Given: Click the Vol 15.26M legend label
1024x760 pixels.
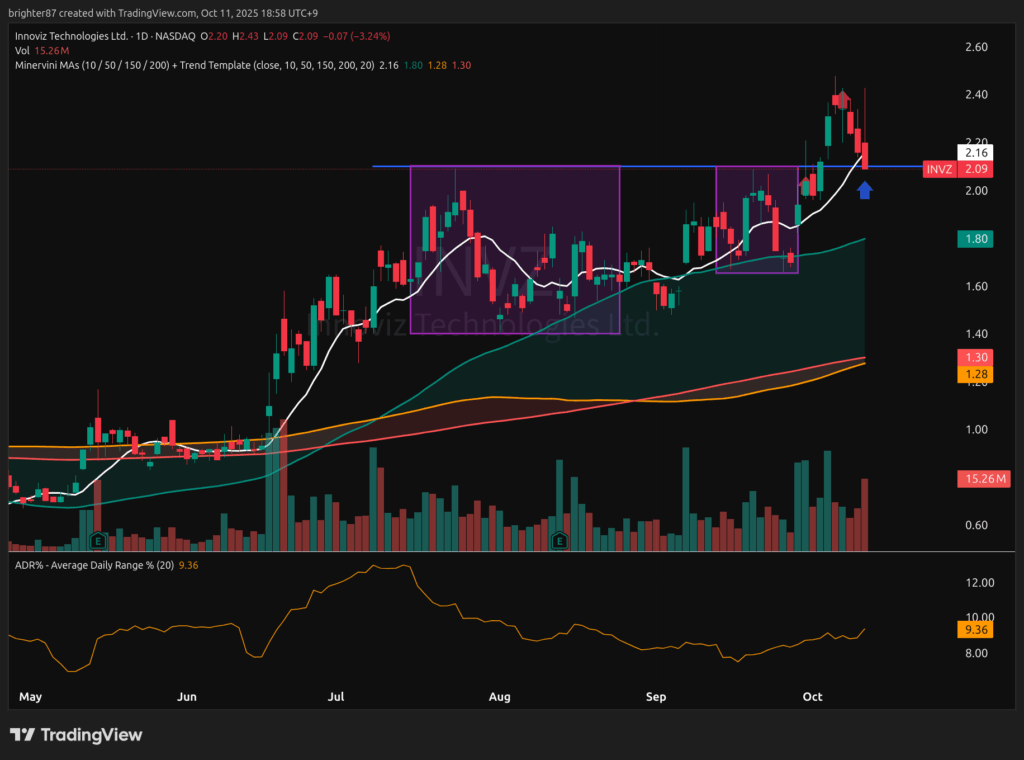Looking at the screenshot, I should (x=41, y=50).
